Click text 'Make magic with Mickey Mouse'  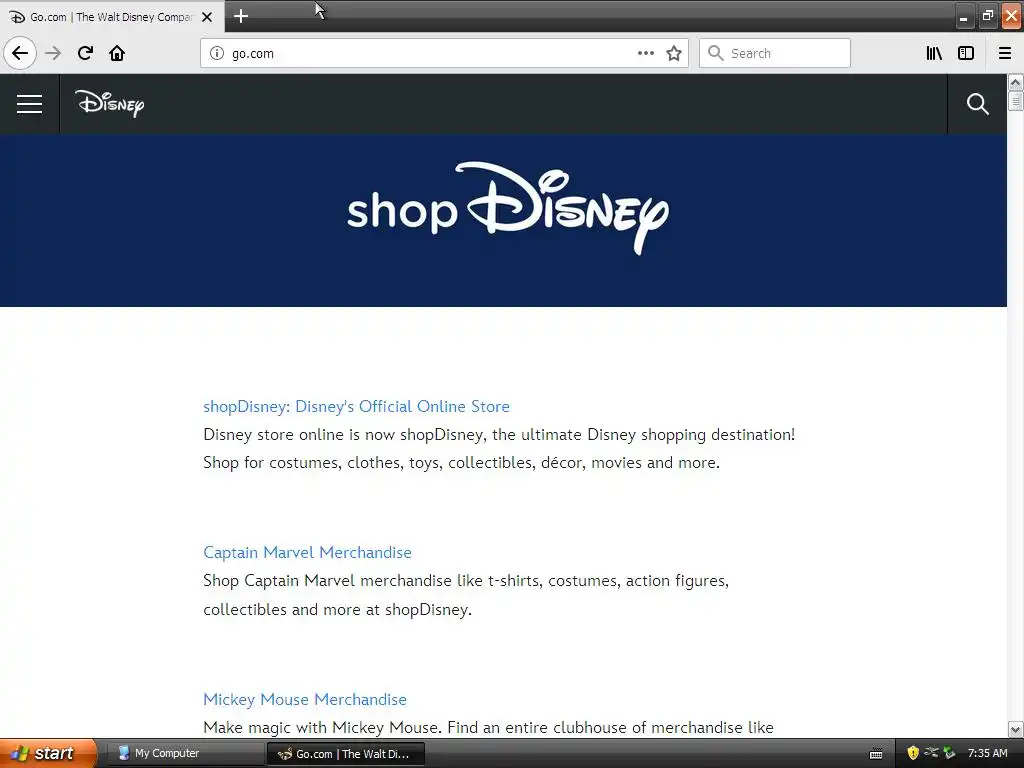(323, 728)
